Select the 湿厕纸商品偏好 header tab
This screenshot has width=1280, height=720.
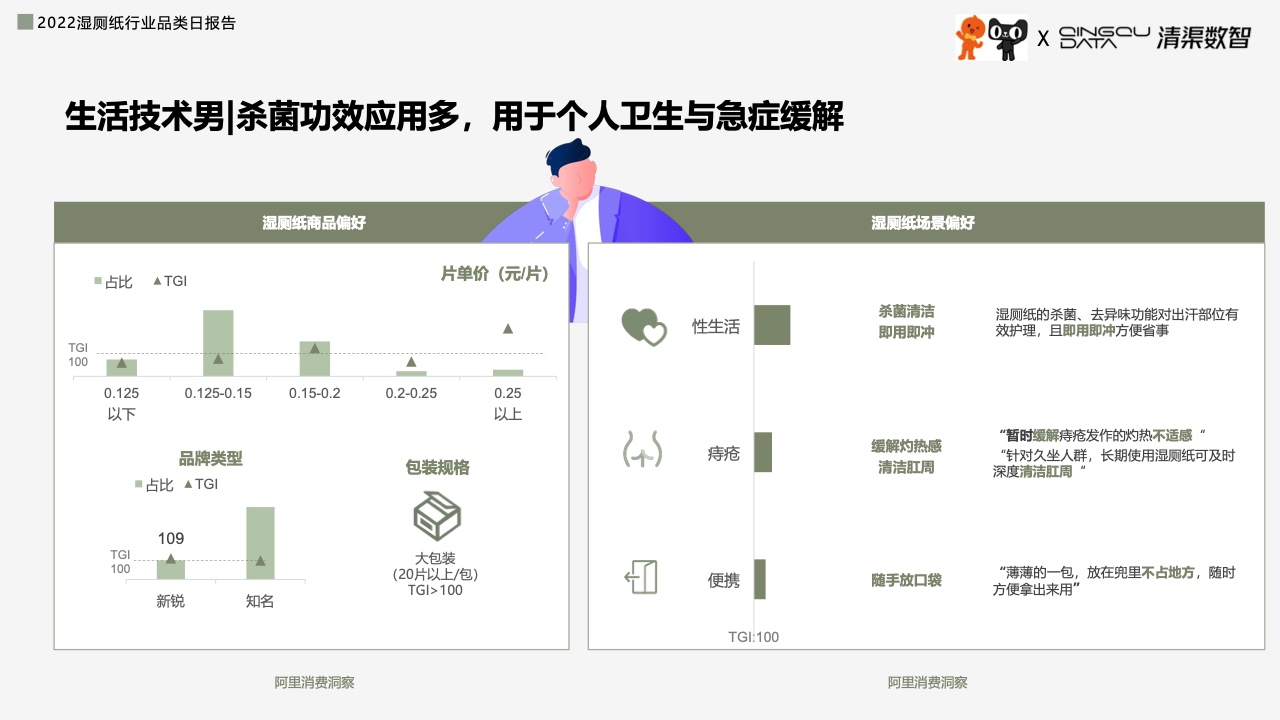click(x=313, y=223)
